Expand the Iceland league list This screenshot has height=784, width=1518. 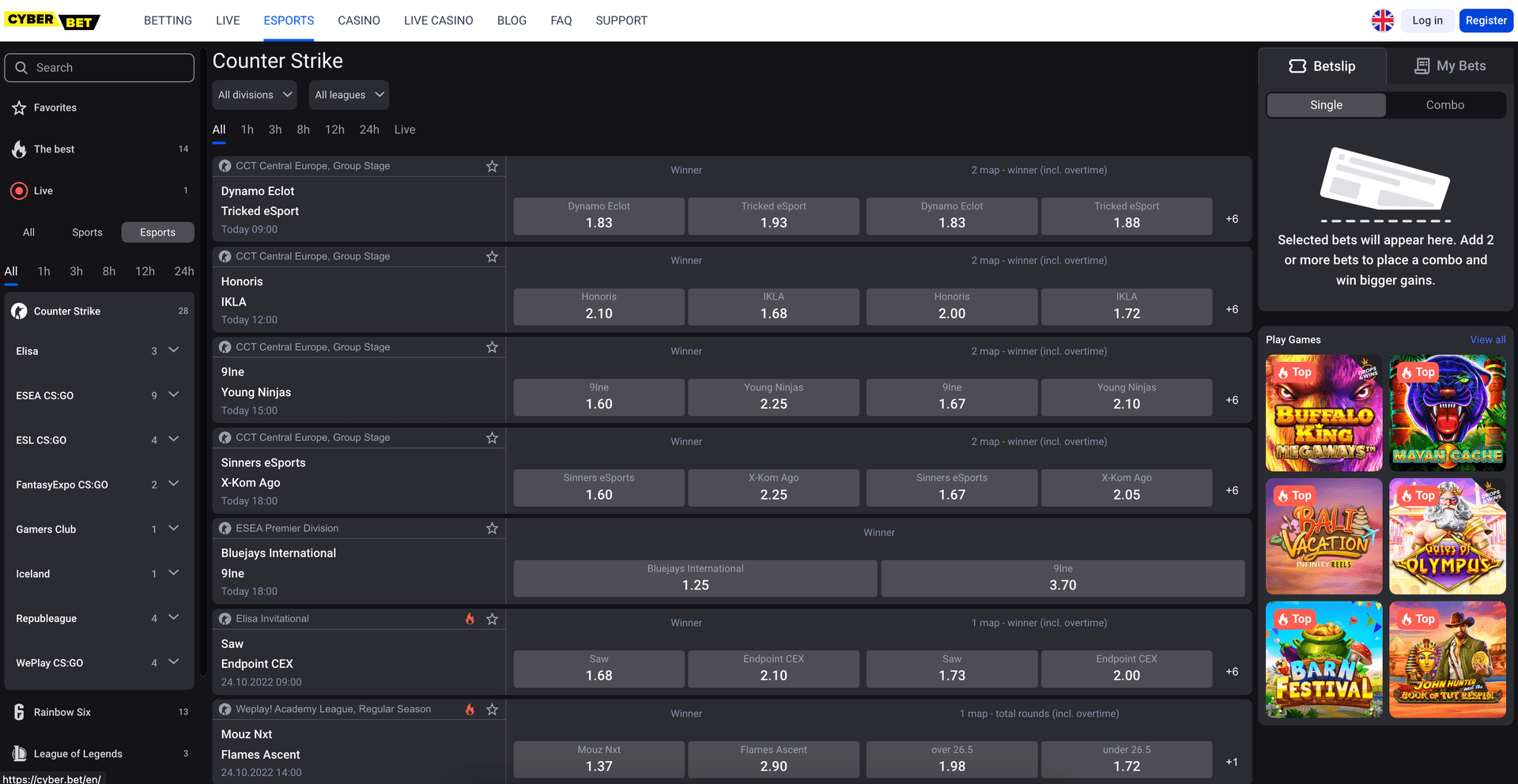tap(173, 573)
